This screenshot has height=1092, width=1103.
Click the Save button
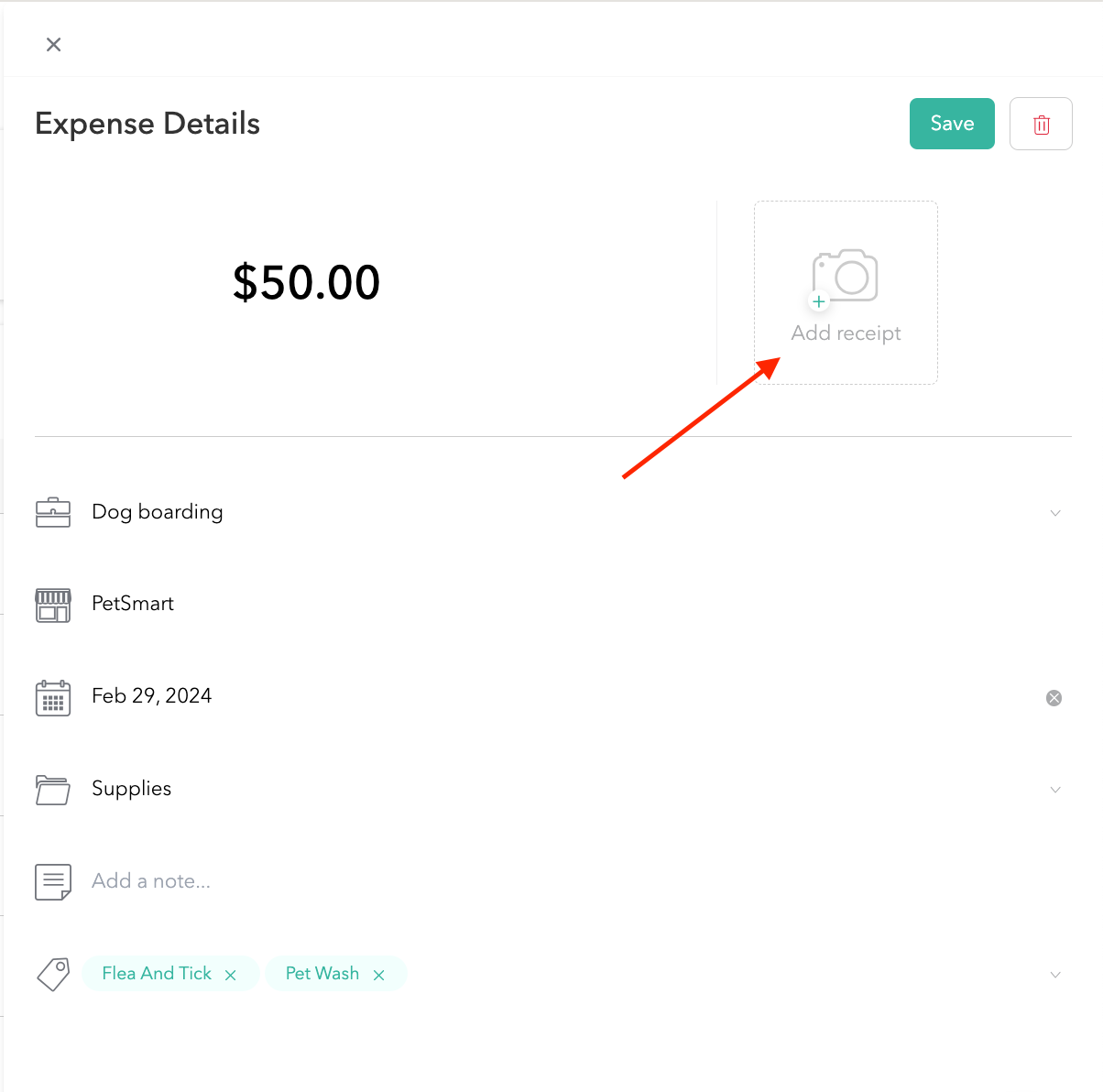(x=952, y=124)
